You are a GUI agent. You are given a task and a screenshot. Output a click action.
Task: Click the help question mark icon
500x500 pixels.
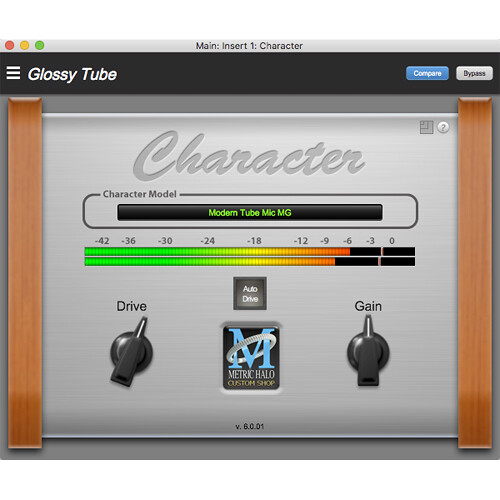click(443, 127)
